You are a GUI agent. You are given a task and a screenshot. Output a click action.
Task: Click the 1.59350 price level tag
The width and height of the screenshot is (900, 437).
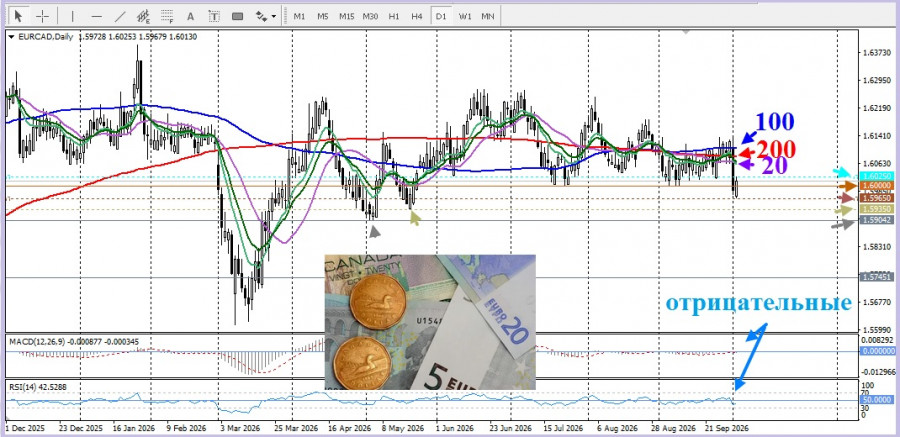tap(875, 210)
